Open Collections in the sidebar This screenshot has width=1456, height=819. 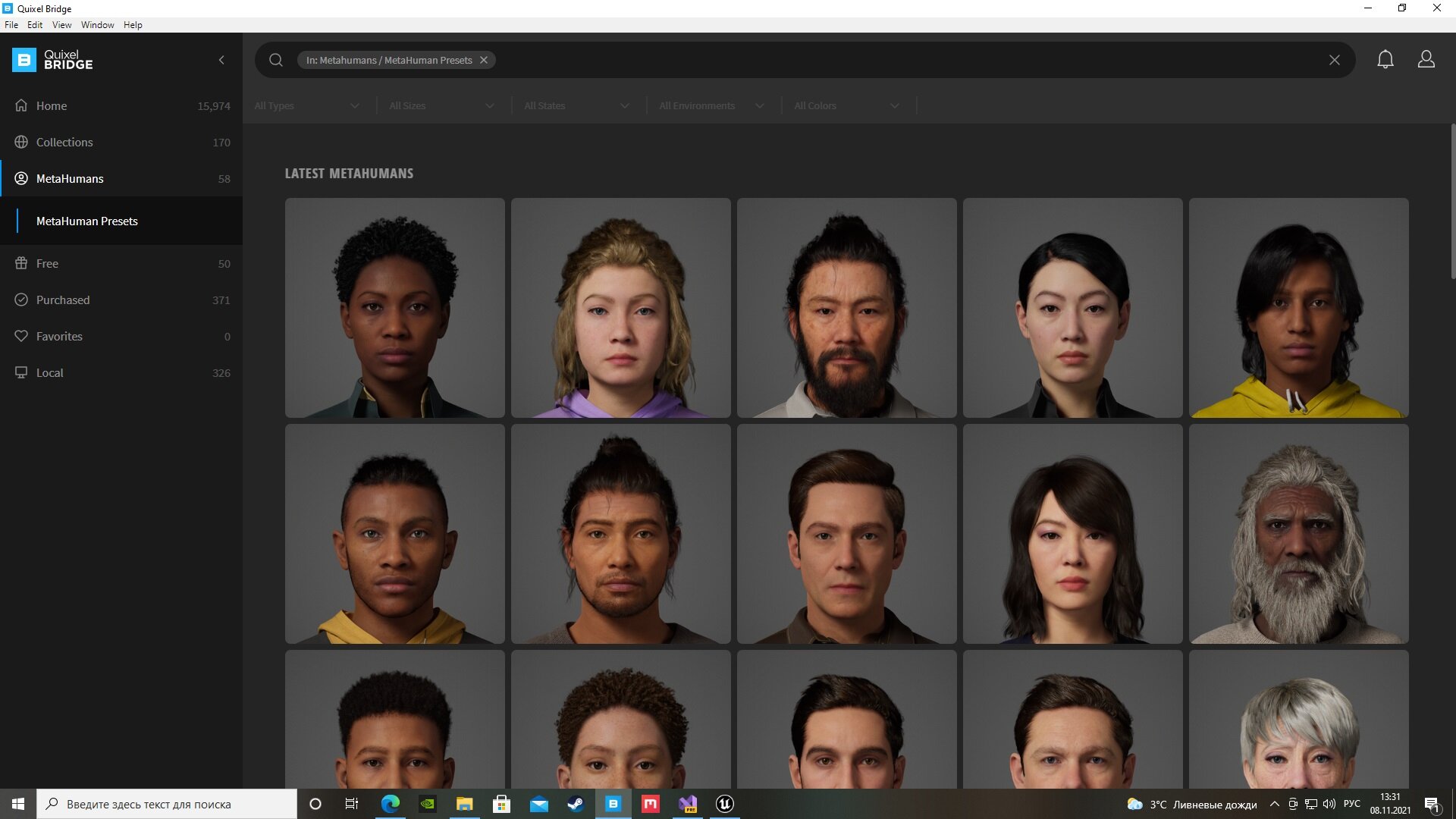(x=121, y=142)
